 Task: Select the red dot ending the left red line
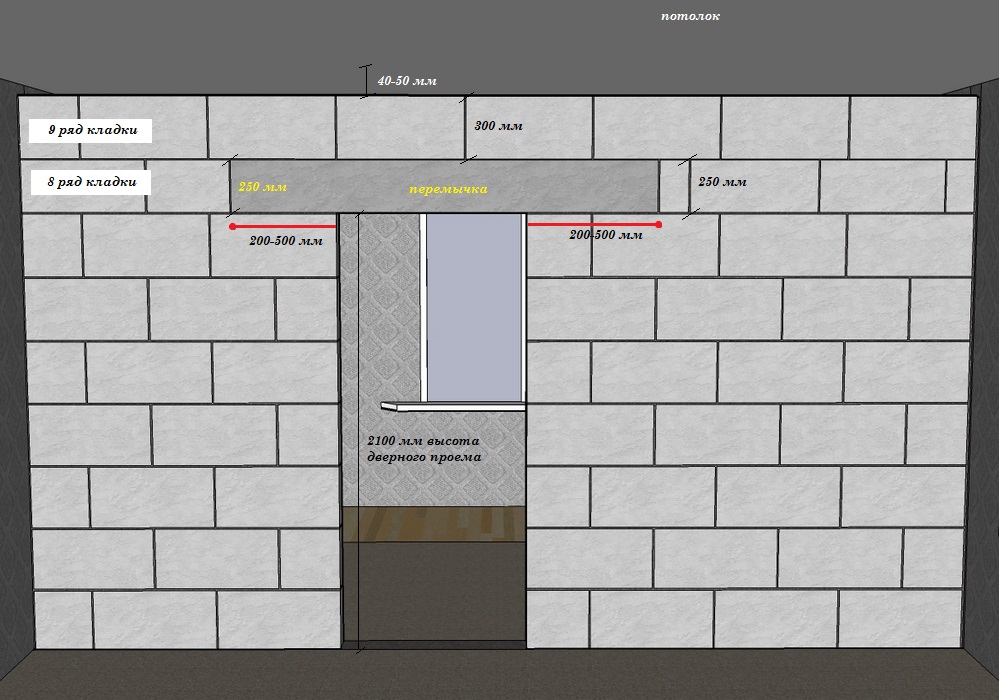tap(234, 227)
